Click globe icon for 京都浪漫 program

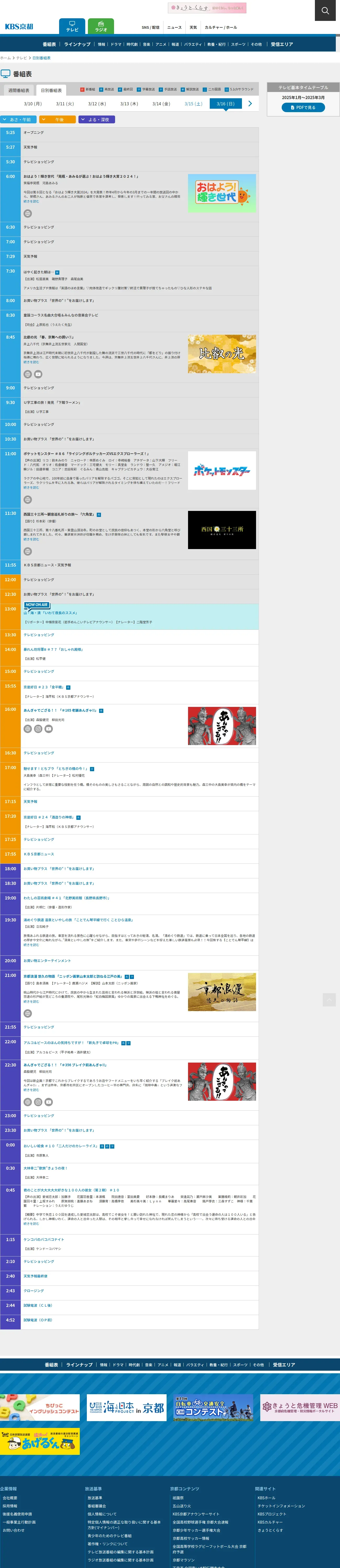[x=27, y=1013]
